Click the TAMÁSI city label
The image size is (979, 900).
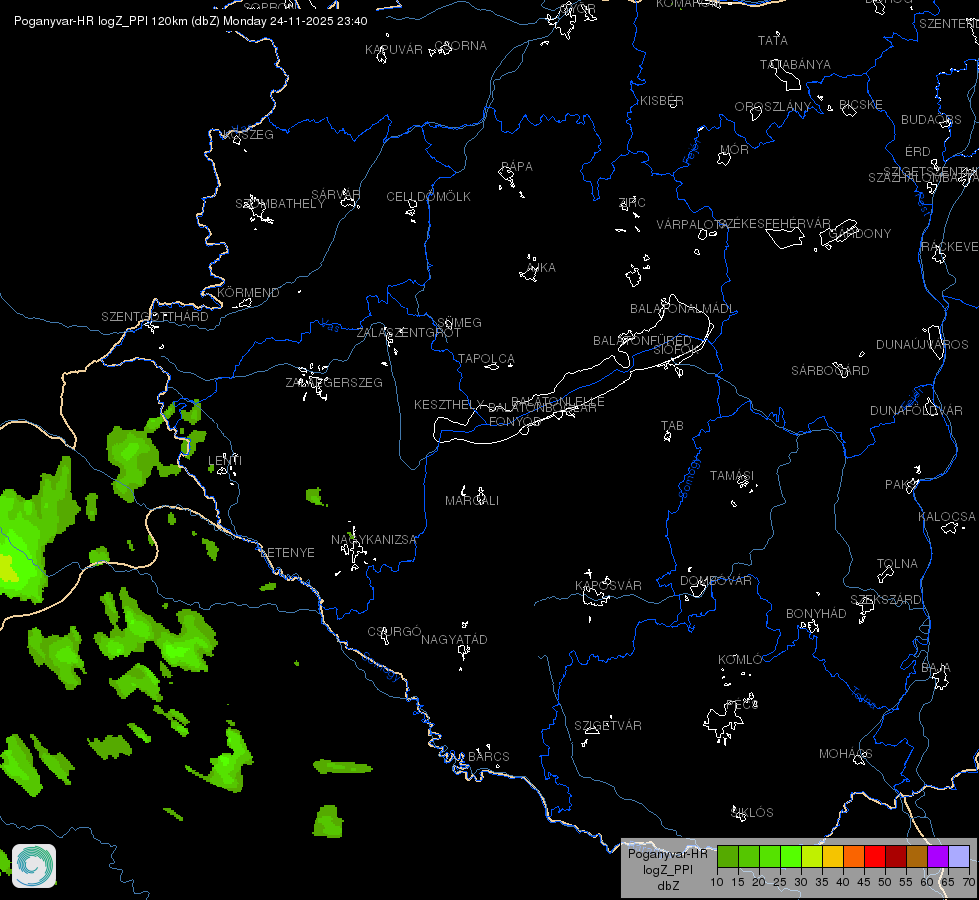732,476
